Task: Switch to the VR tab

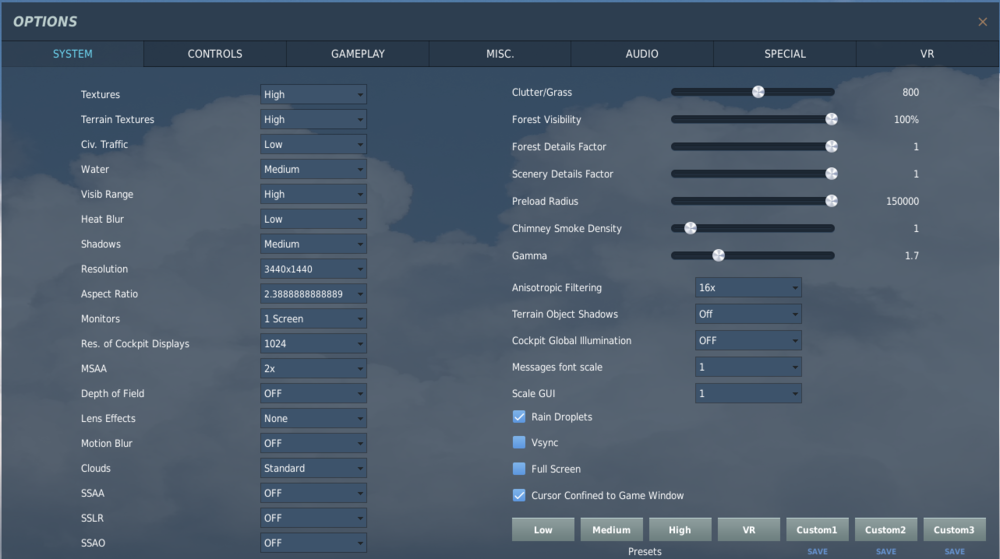Action: 927,54
